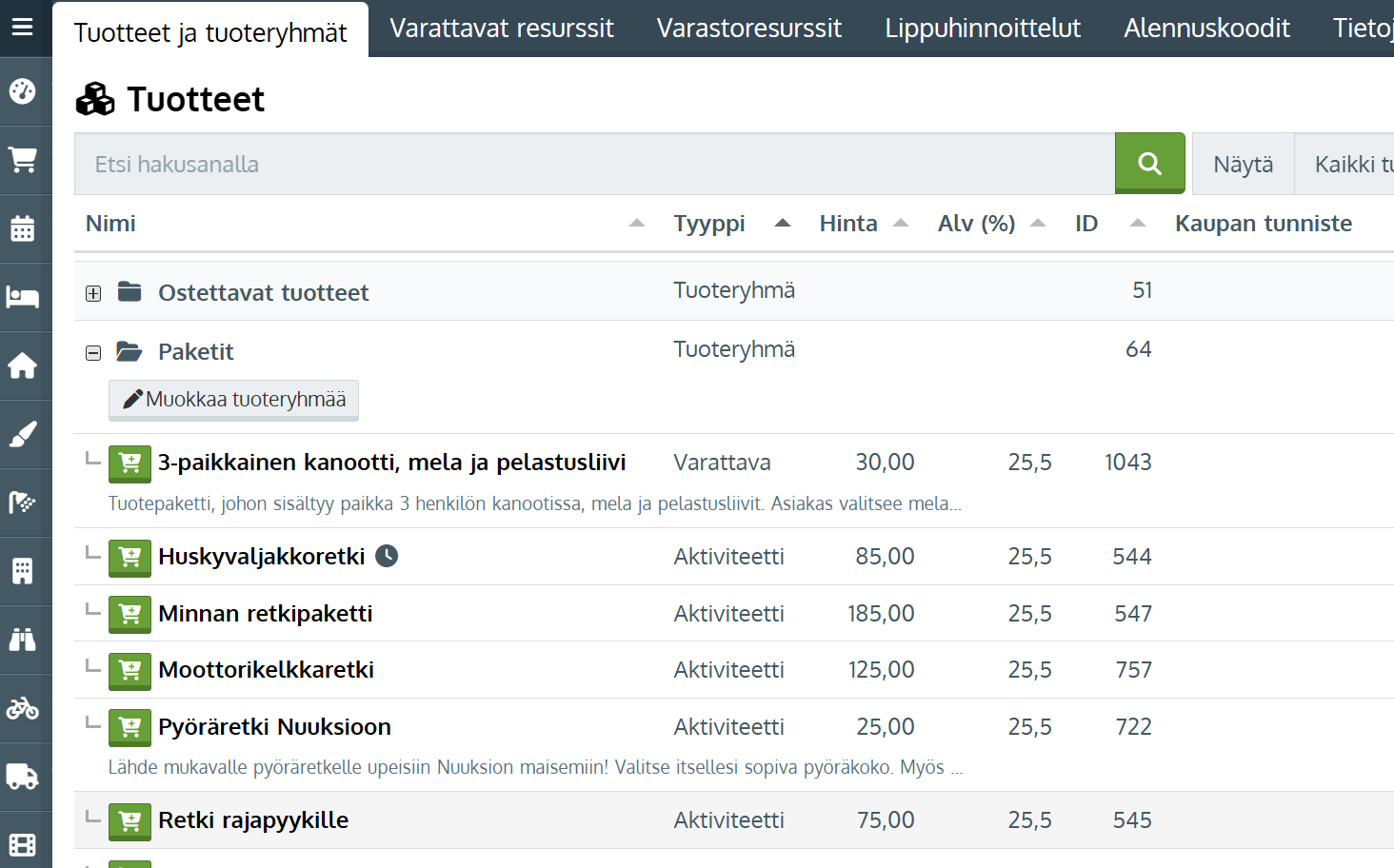This screenshot has height=868, width=1394.
Task: Open the Varattavat resurssit tab
Action: (502, 29)
